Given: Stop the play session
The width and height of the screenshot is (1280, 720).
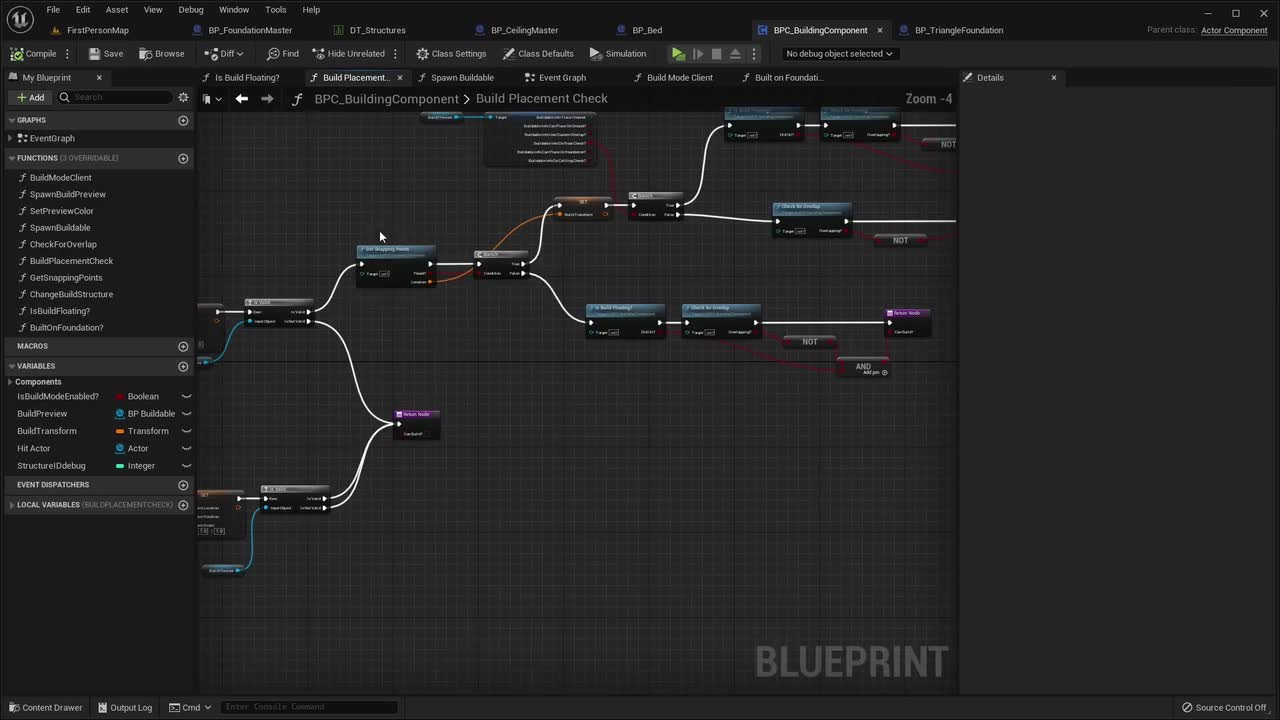Looking at the screenshot, I should click(716, 54).
